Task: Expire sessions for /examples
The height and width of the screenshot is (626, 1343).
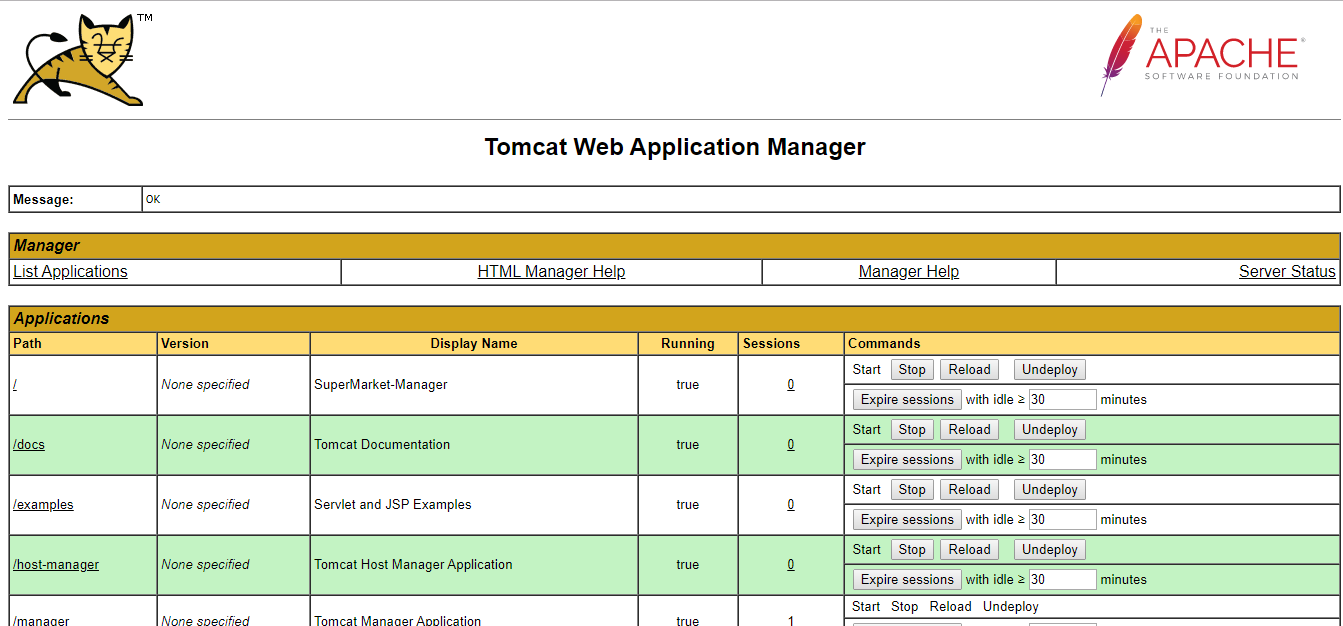Action: (x=907, y=520)
